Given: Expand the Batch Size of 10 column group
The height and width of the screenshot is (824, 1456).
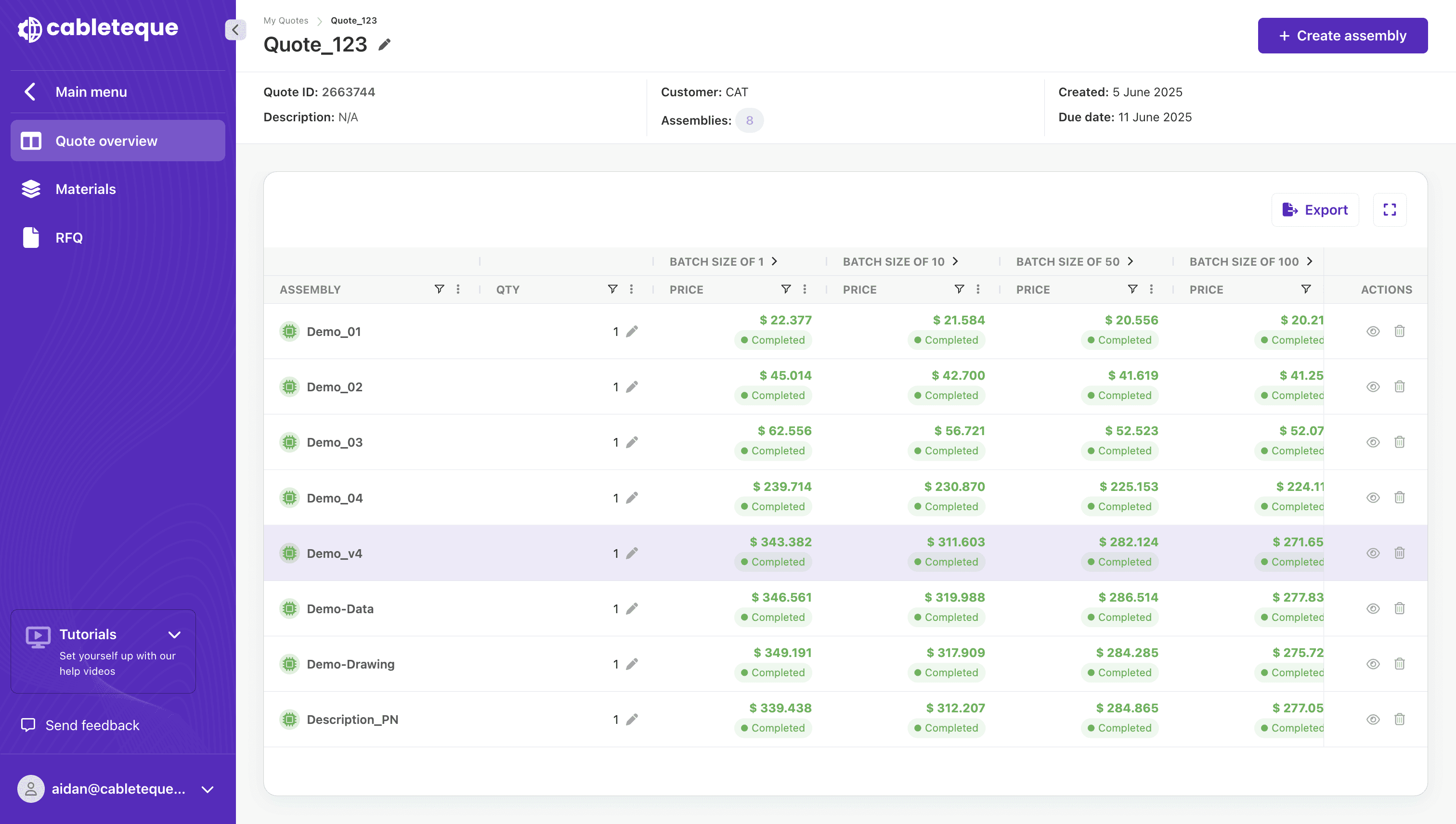Looking at the screenshot, I should pyautogui.click(x=956, y=261).
